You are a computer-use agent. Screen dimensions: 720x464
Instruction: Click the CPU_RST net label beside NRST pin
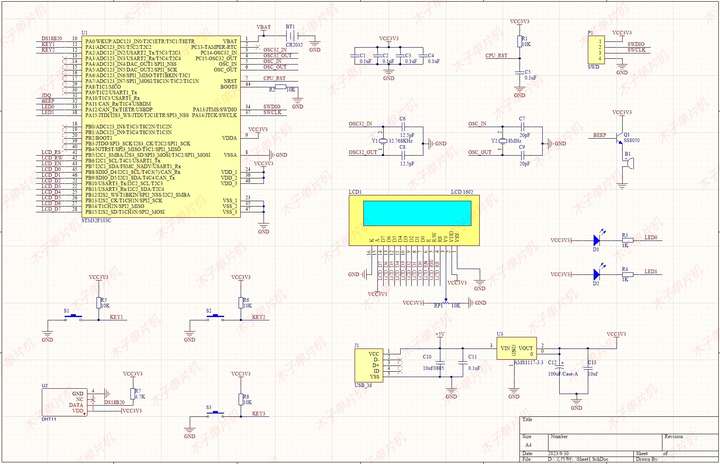pyautogui.click(x=274, y=79)
